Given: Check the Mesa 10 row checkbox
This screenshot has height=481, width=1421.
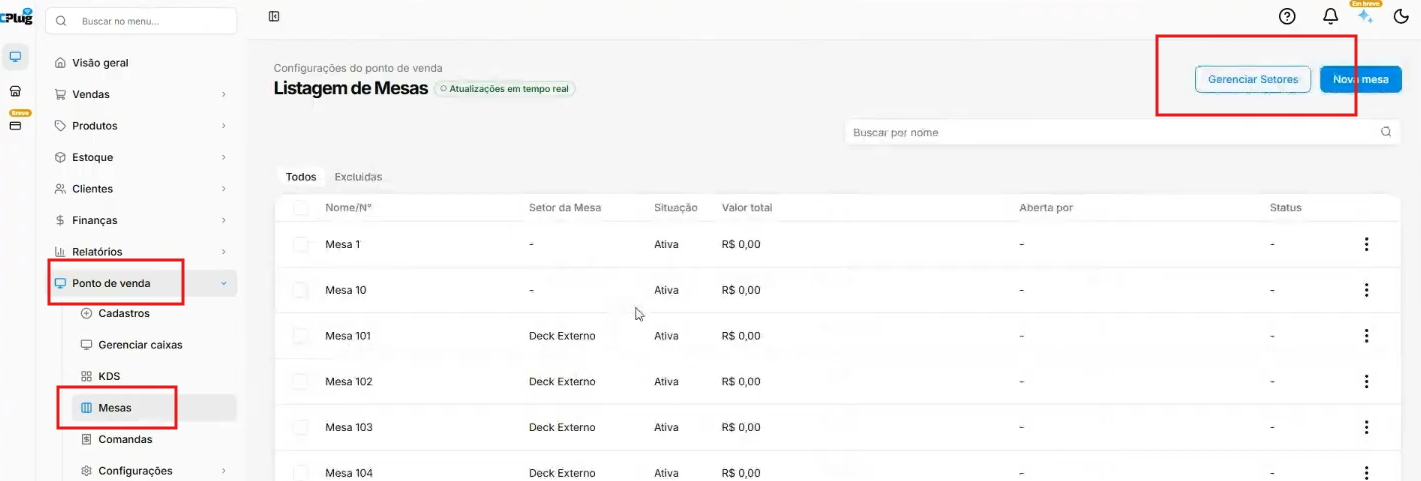Looking at the screenshot, I should pyautogui.click(x=301, y=290).
